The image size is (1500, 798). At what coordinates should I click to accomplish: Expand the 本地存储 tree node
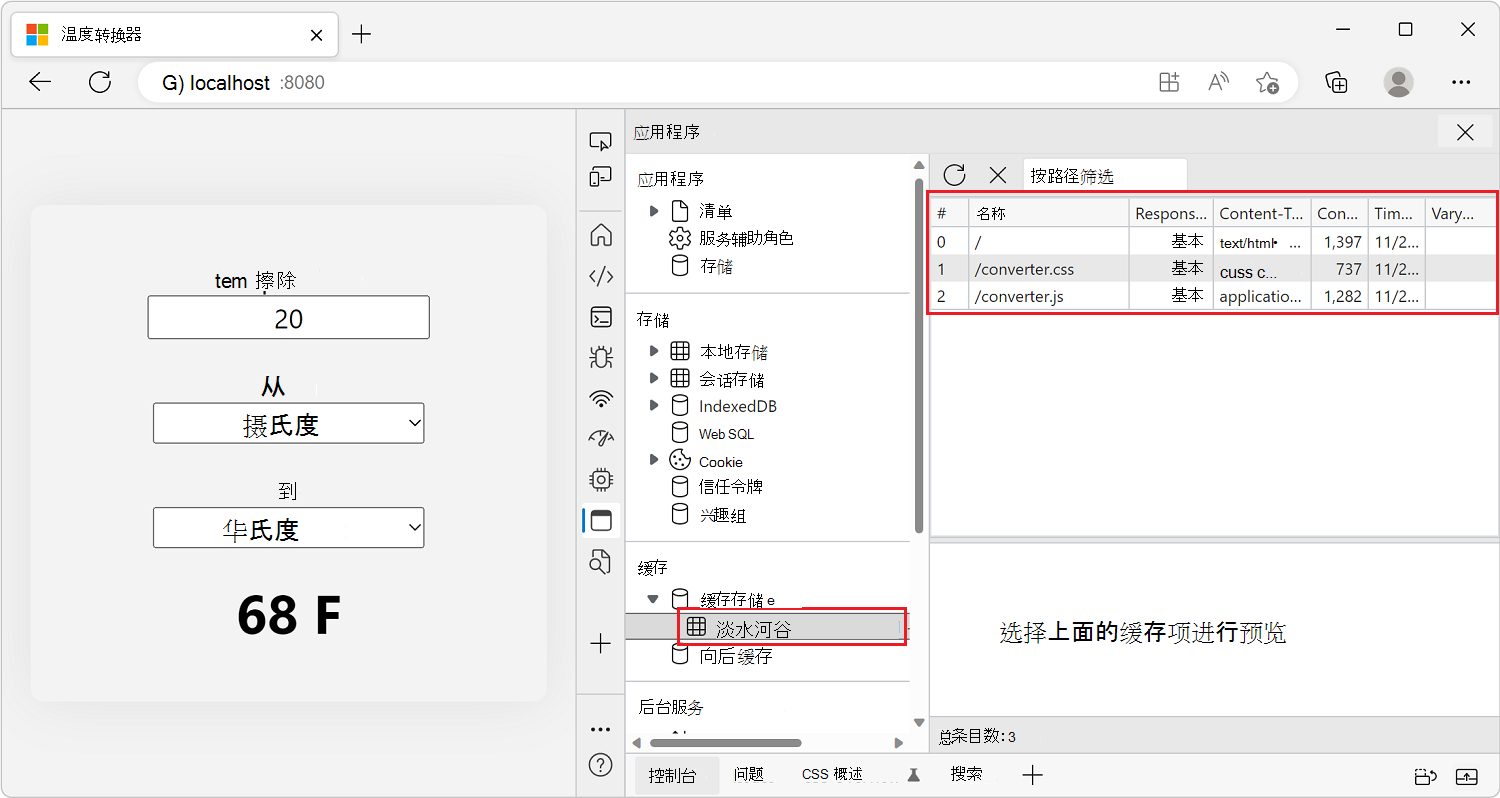coord(654,351)
